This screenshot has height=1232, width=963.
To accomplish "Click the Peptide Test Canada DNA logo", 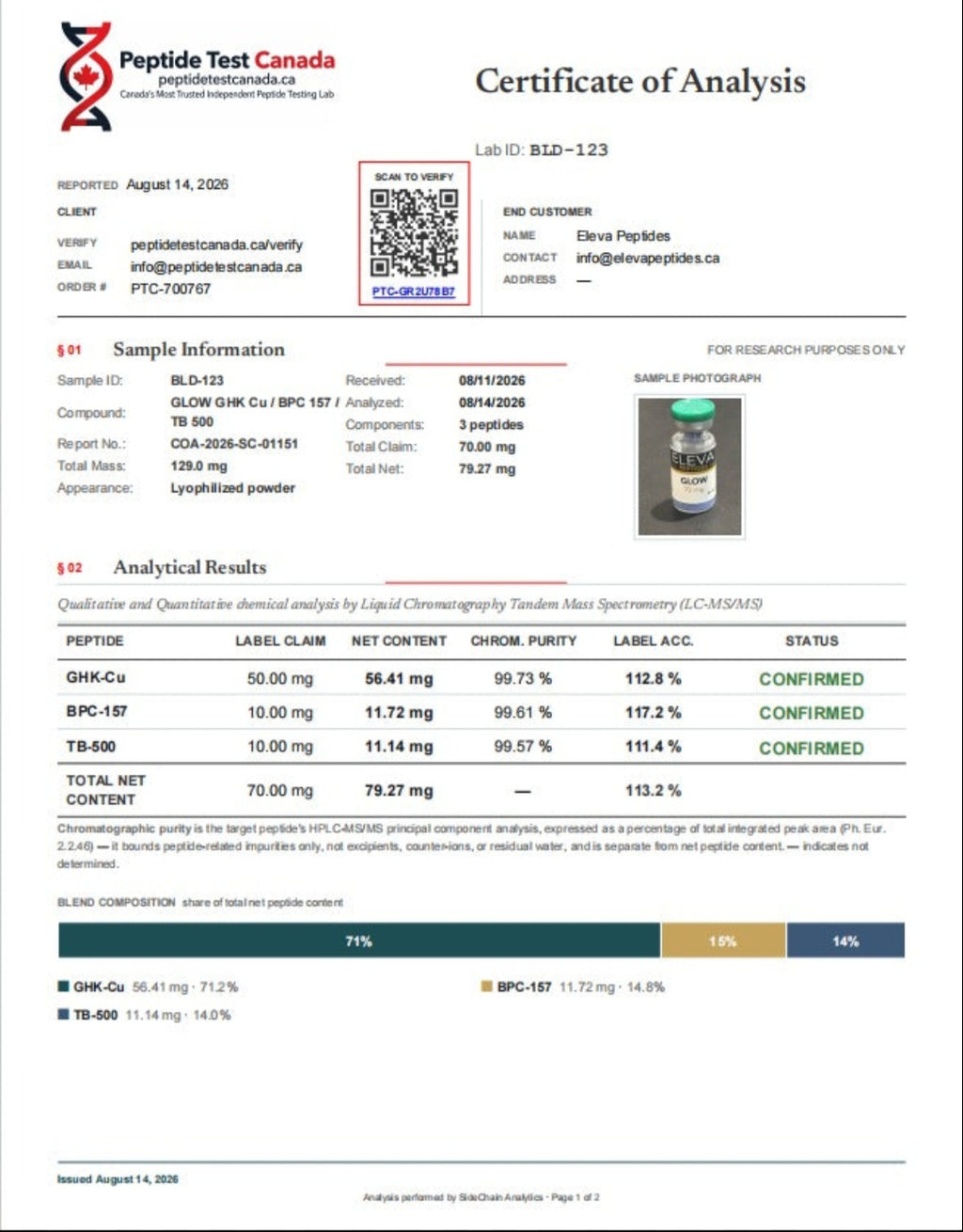I will click(86, 75).
